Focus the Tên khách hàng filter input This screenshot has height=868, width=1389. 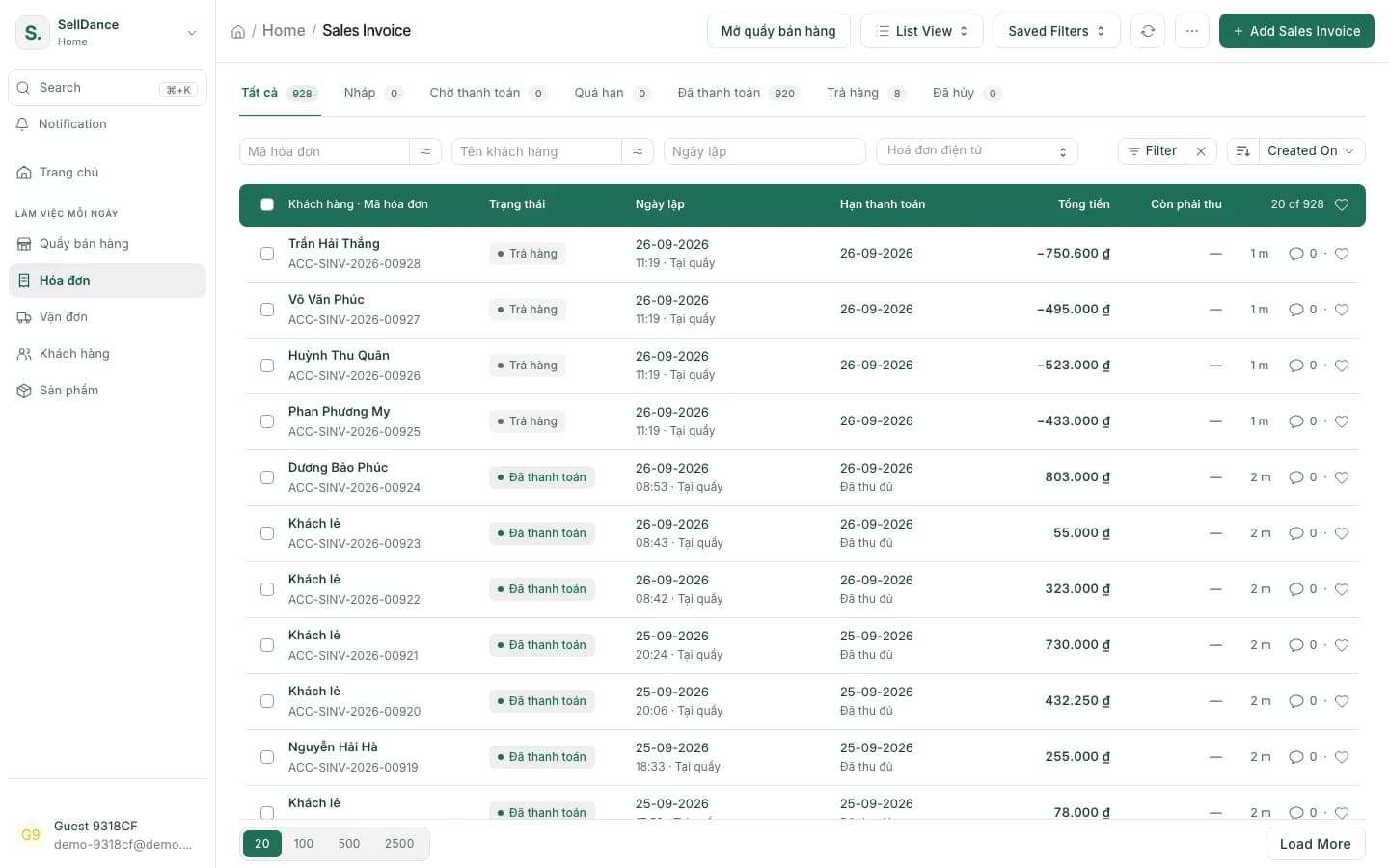536,151
